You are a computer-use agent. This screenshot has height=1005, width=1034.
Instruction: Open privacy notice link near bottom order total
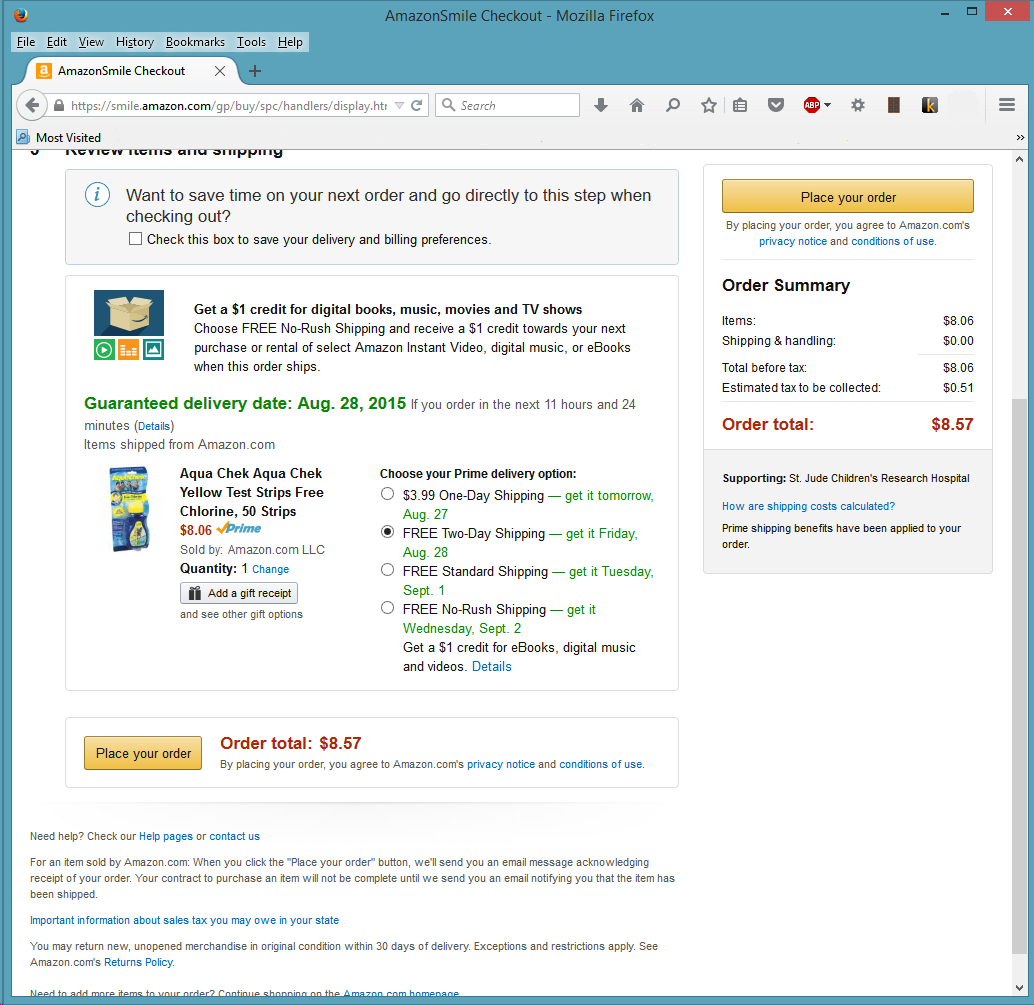[501, 764]
